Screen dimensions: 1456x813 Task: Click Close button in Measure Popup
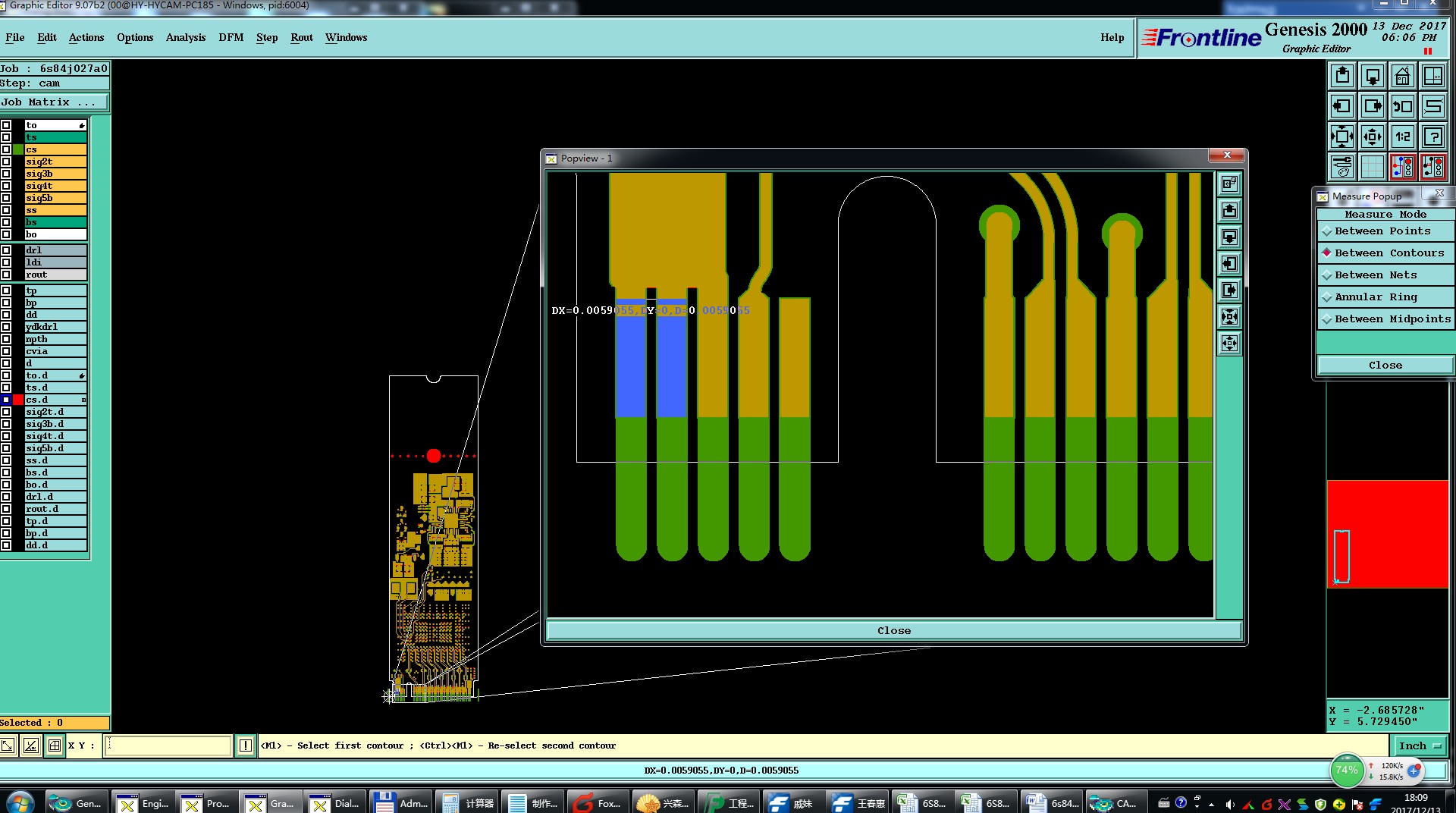pos(1385,366)
